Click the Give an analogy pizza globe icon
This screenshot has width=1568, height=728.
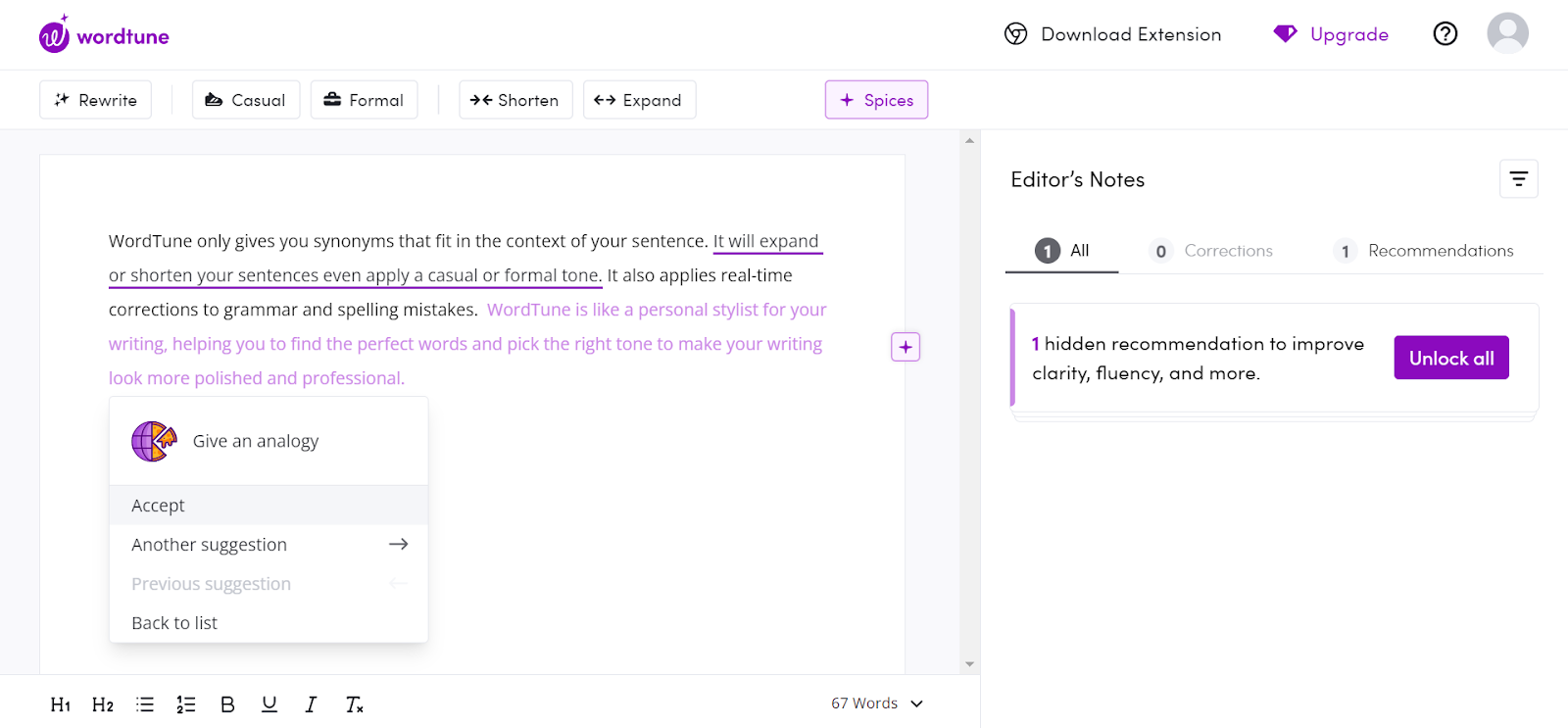click(x=154, y=441)
